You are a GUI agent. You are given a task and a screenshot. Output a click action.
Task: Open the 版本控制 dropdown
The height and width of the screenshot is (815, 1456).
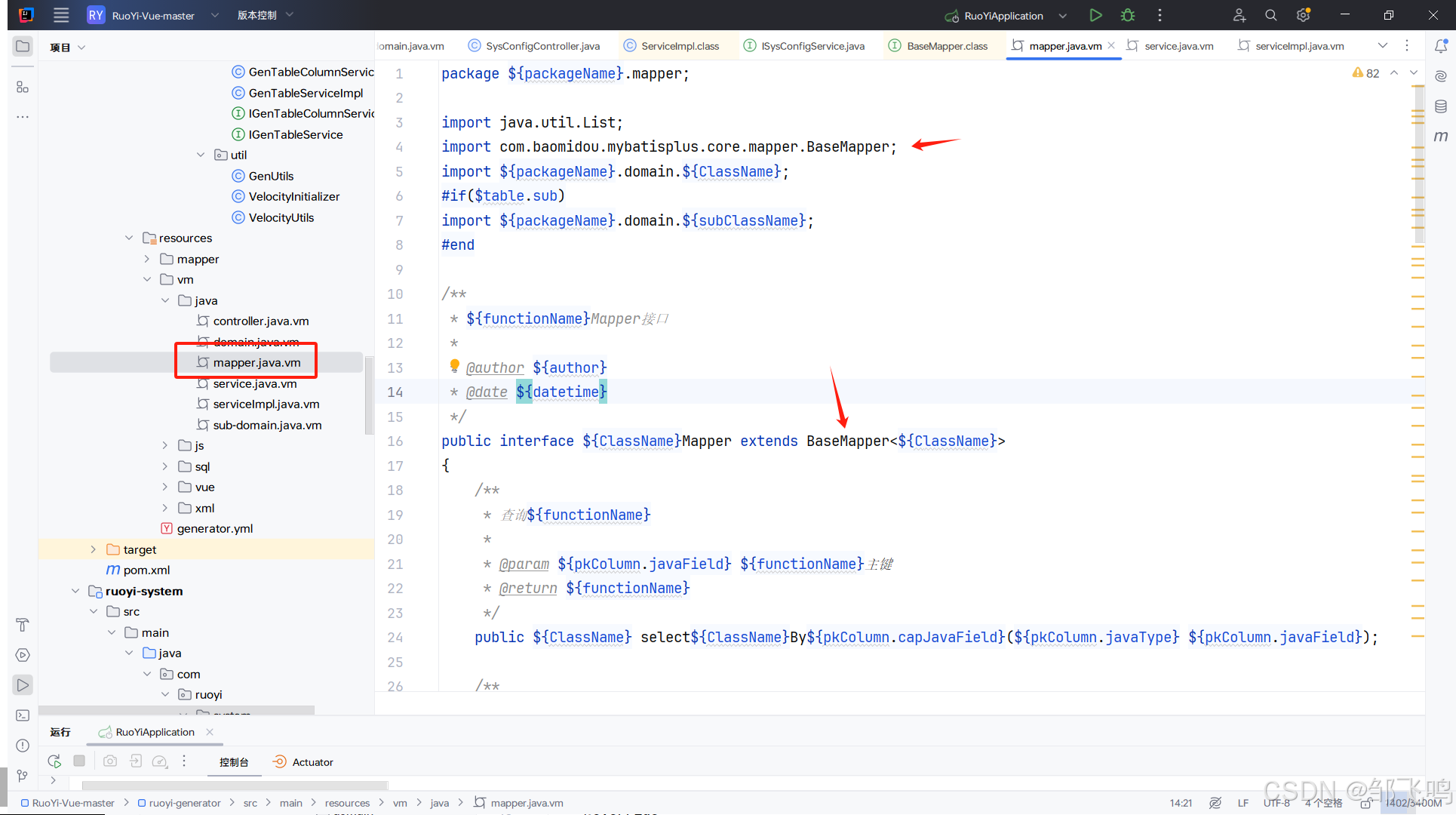[x=265, y=15]
